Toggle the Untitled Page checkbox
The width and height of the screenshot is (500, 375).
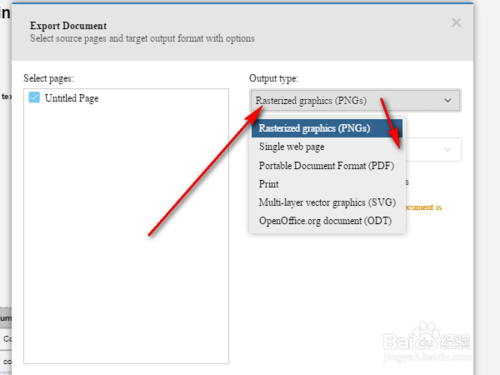click(x=34, y=97)
